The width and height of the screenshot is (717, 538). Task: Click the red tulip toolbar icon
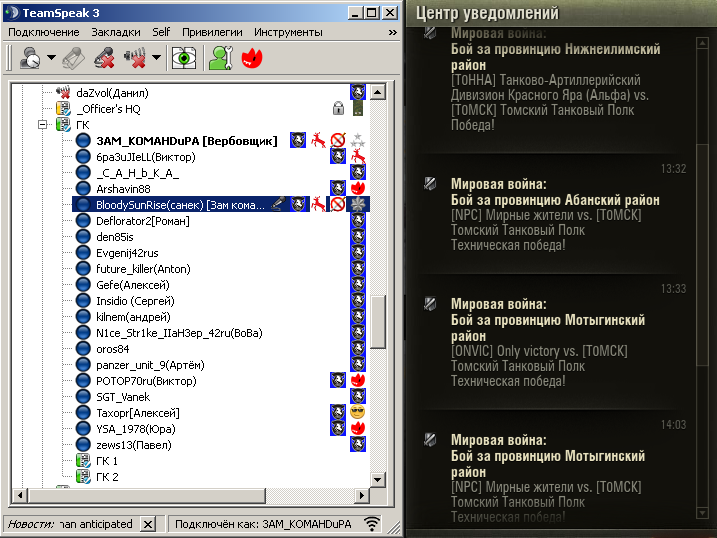tap(251, 58)
